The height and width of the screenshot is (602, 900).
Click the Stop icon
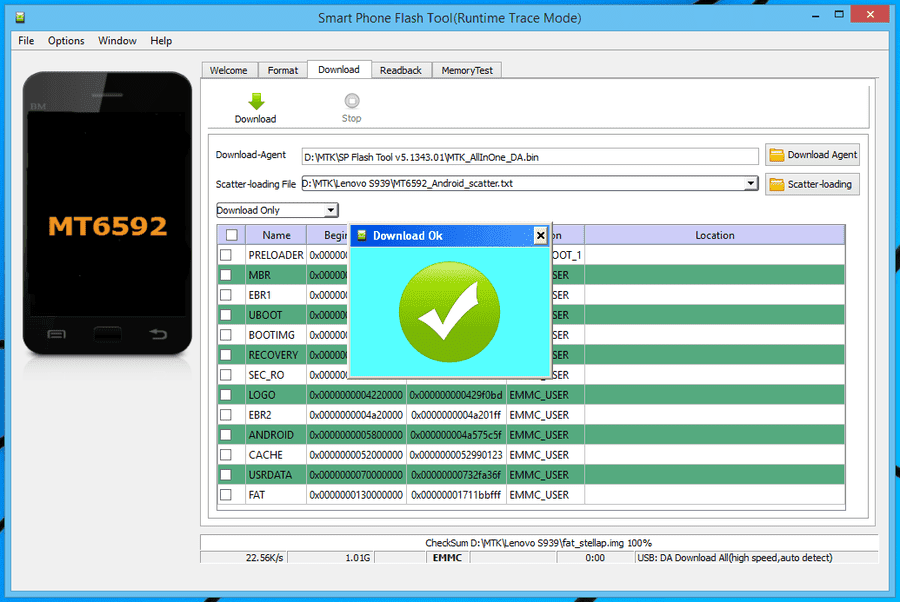(x=352, y=101)
